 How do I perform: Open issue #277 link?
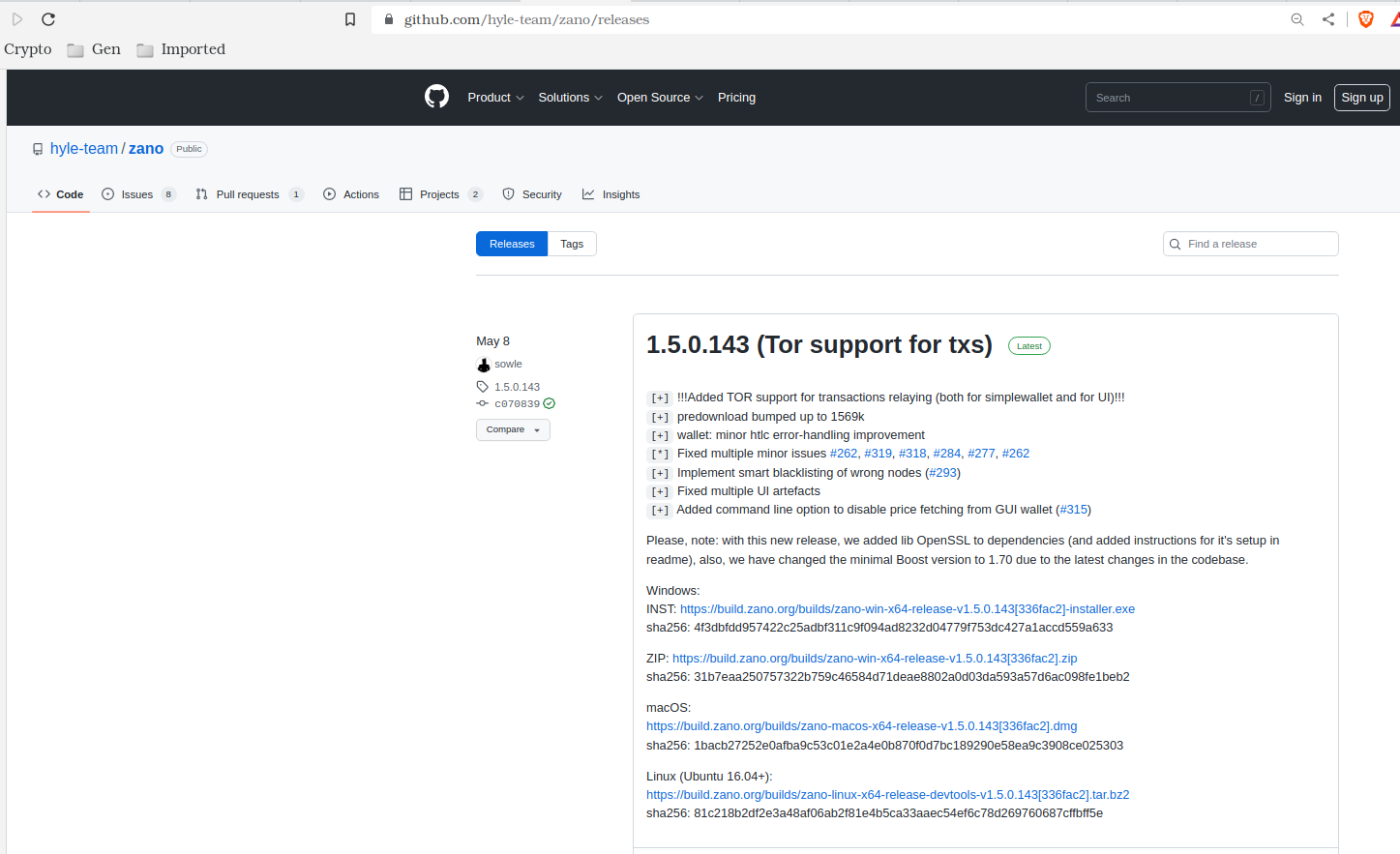981,454
